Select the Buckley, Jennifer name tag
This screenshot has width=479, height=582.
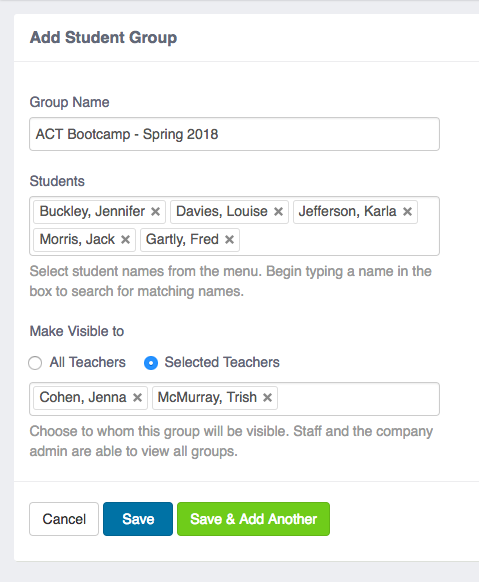pyautogui.click(x=92, y=212)
